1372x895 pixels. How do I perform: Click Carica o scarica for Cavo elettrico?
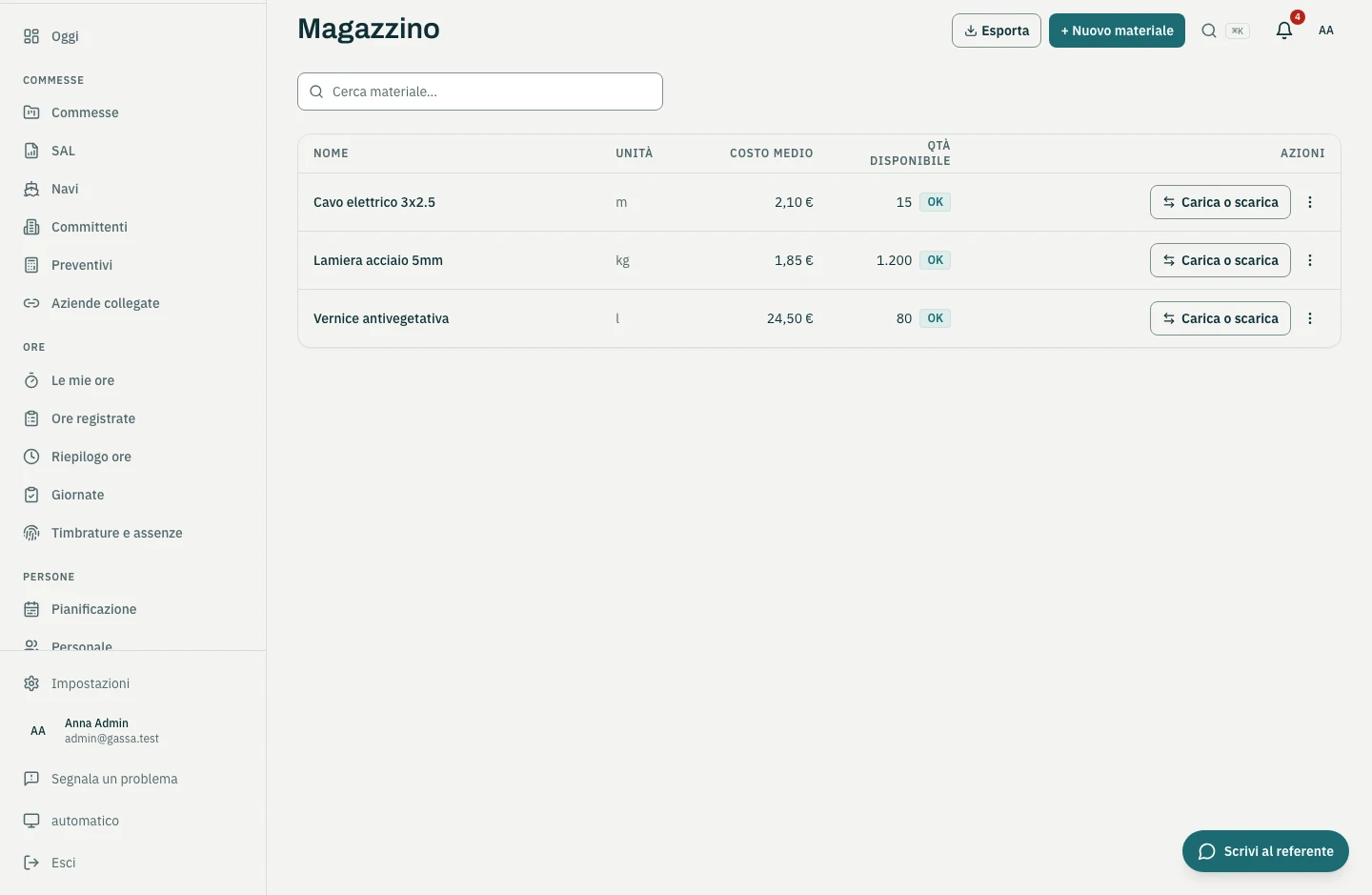(x=1221, y=202)
